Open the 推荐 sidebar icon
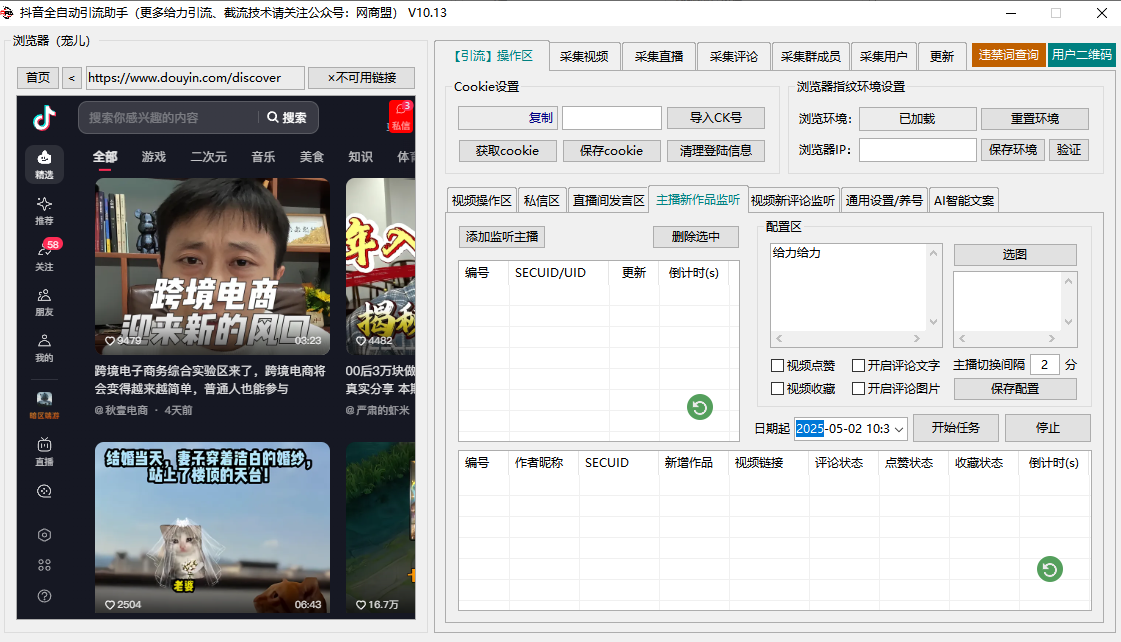 pos(44,211)
